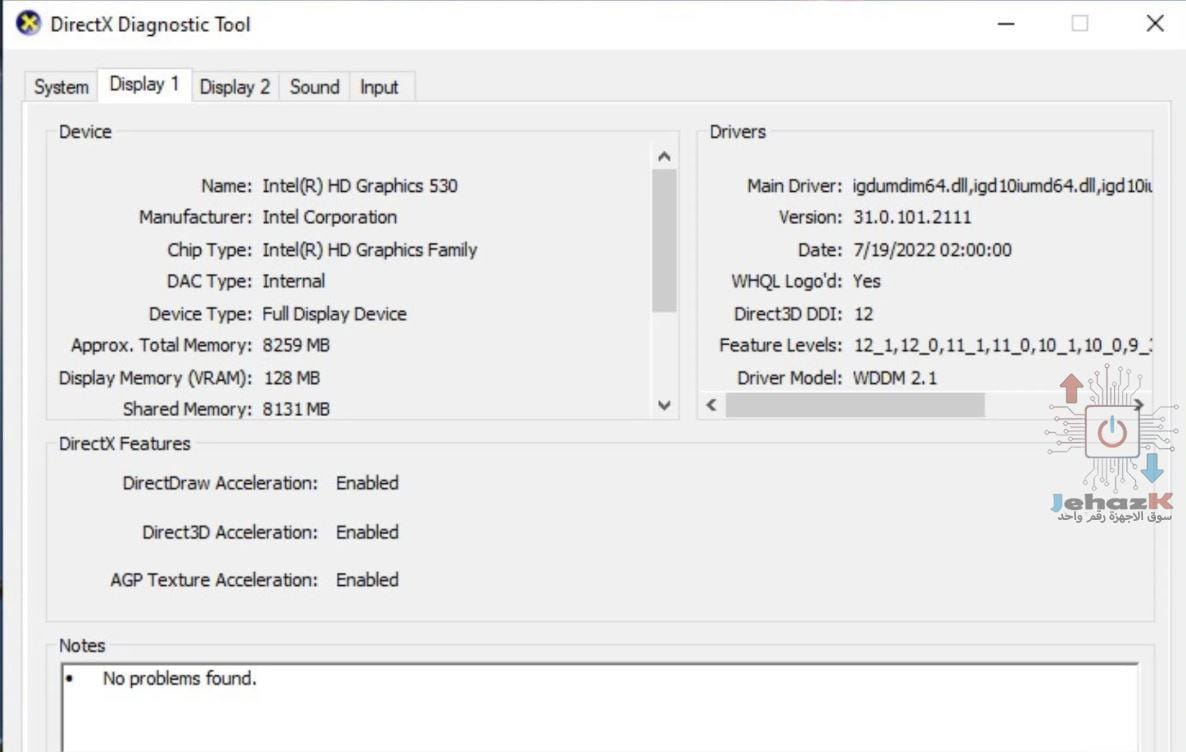Click the 'Display Memory (VRAM):' label

155,378
